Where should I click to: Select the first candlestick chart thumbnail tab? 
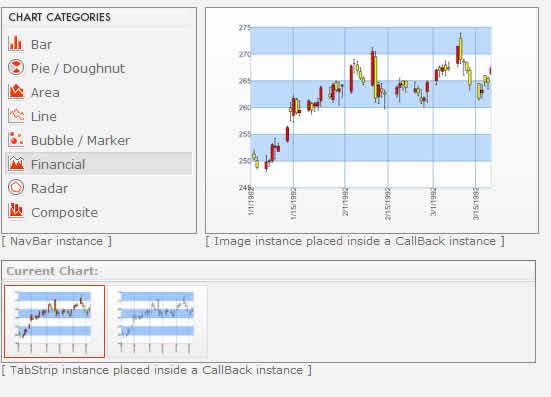[x=54, y=321]
